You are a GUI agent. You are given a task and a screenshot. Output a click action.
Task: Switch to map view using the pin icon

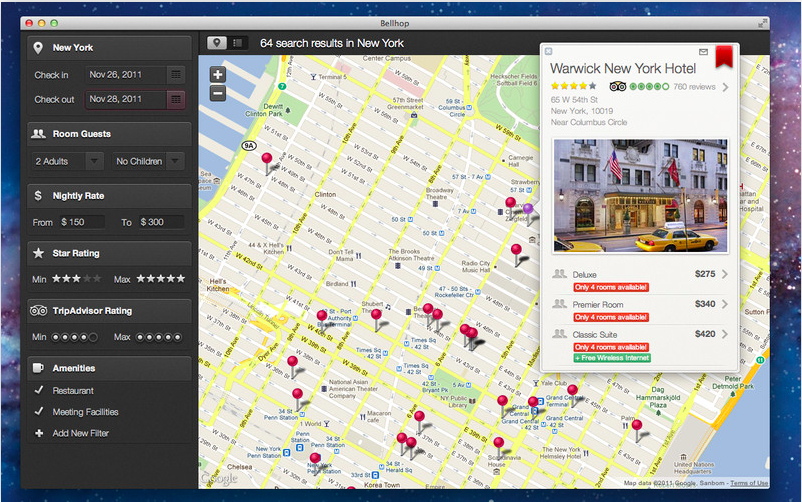217,43
